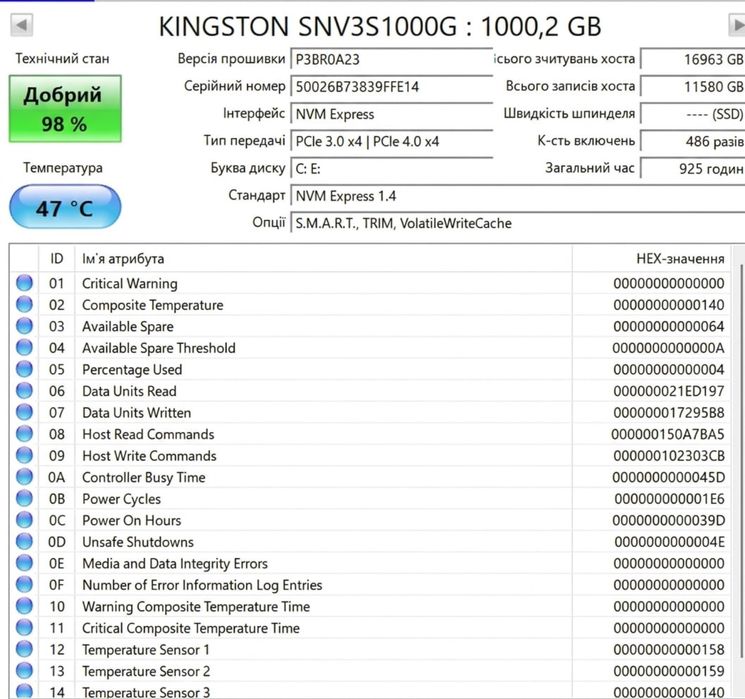Select the Power On Hours attribute name
The image size is (745, 699).
point(132,520)
